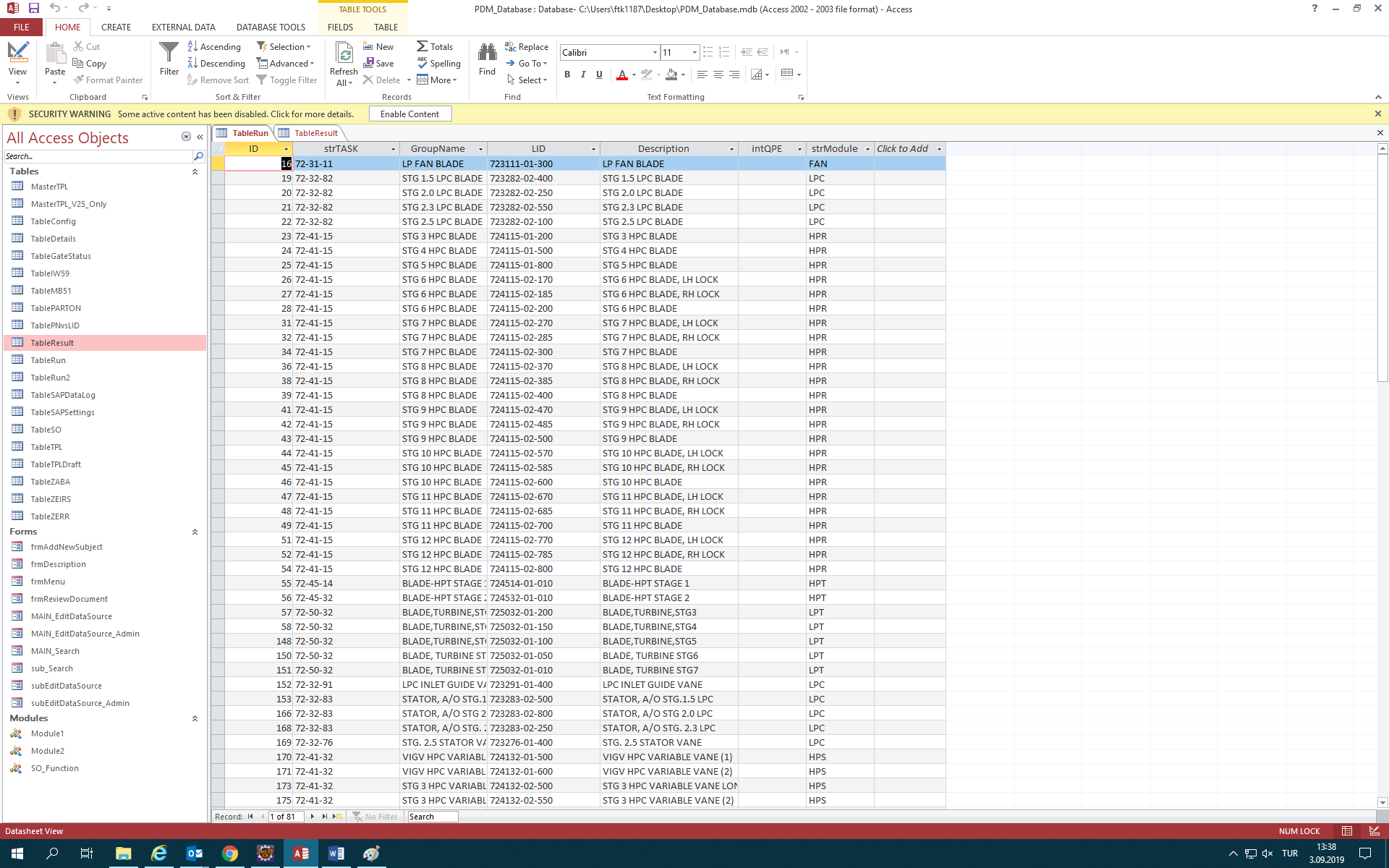Viewport: 1389px width, 868px height.
Task: Click the record Search box at the bottom
Action: point(432,817)
